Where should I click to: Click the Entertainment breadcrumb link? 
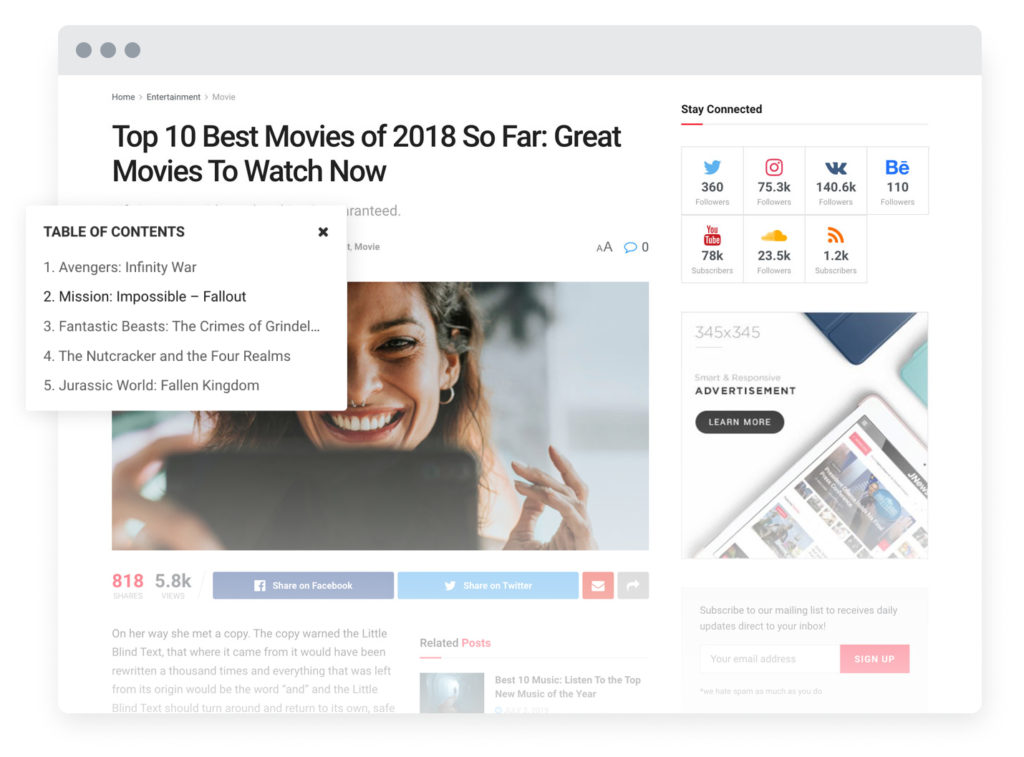173,97
